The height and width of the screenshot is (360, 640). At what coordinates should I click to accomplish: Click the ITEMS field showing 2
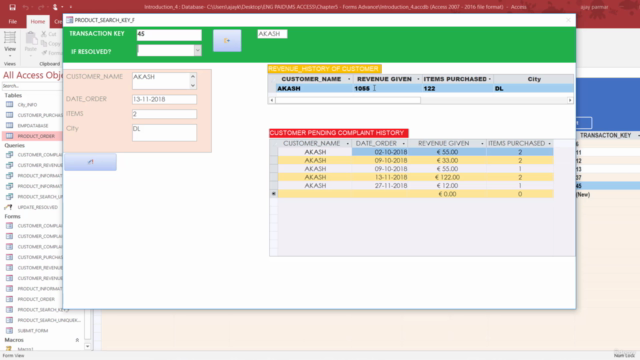(164, 114)
